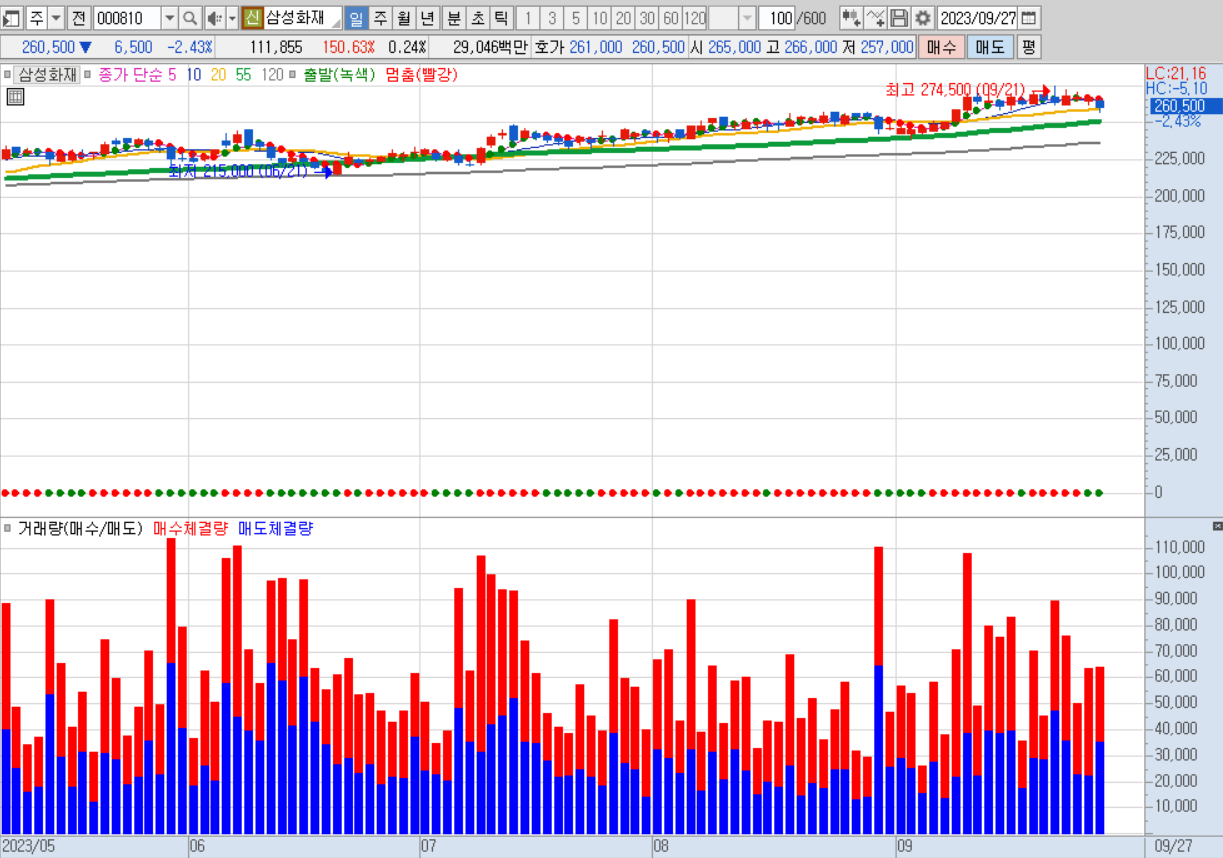Click the stock code field 000810

pos(126,18)
